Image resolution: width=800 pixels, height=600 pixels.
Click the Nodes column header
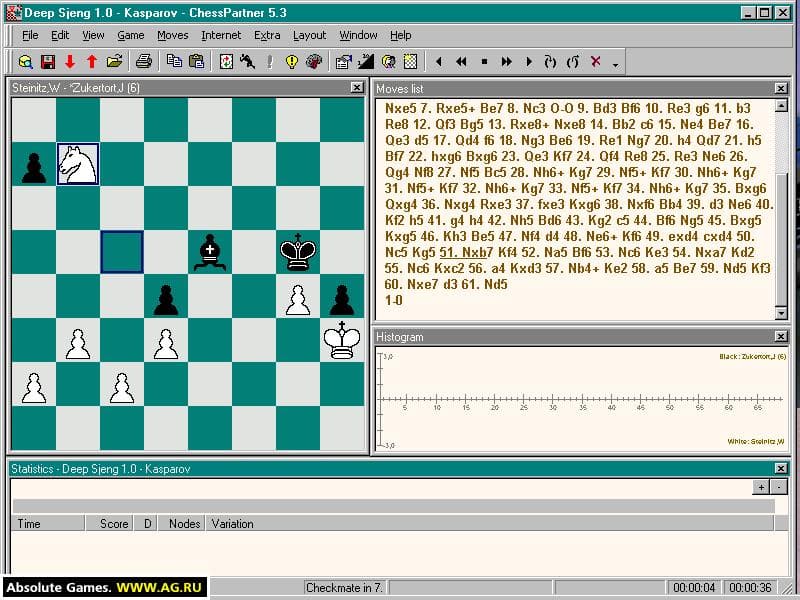point(181,523)
